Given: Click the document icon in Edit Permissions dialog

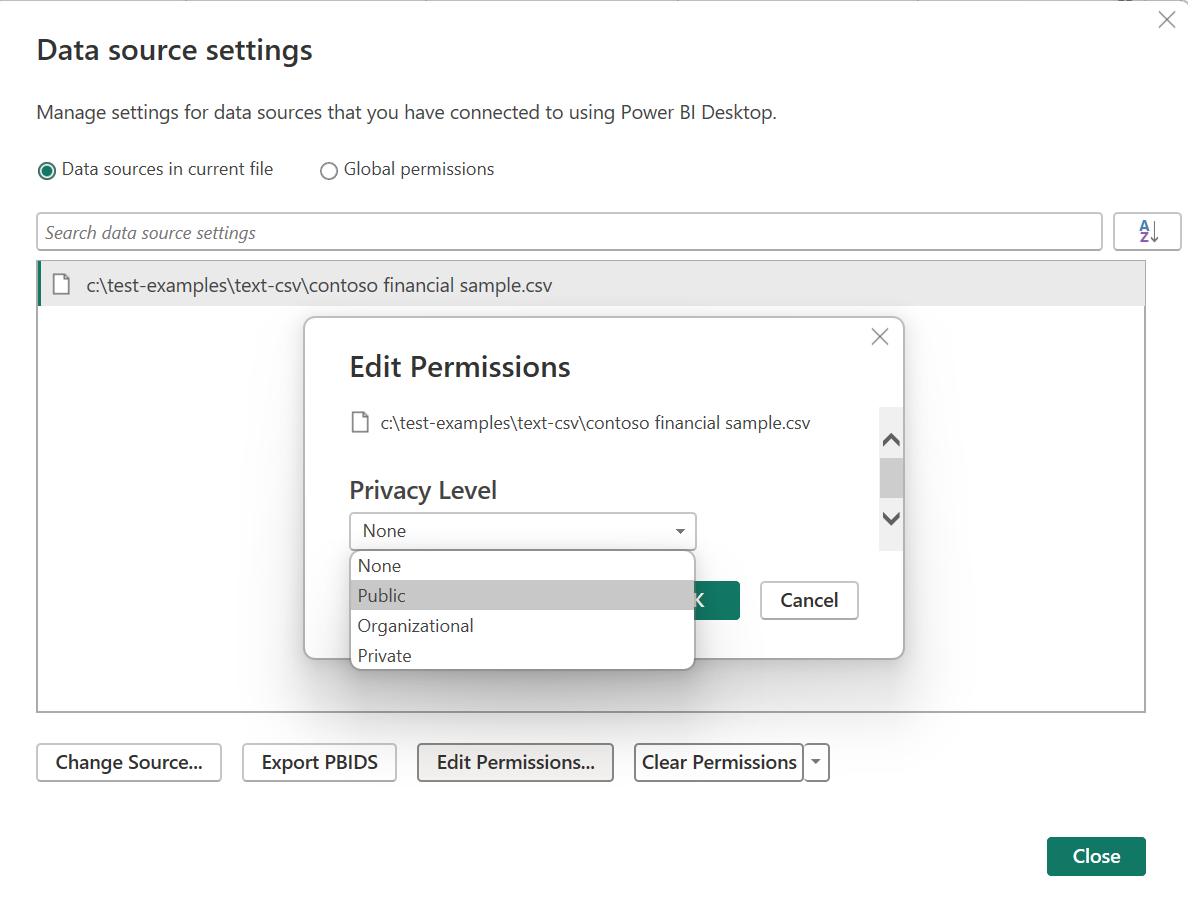Looking at the screenshot, I should click(x=360, y=422).
